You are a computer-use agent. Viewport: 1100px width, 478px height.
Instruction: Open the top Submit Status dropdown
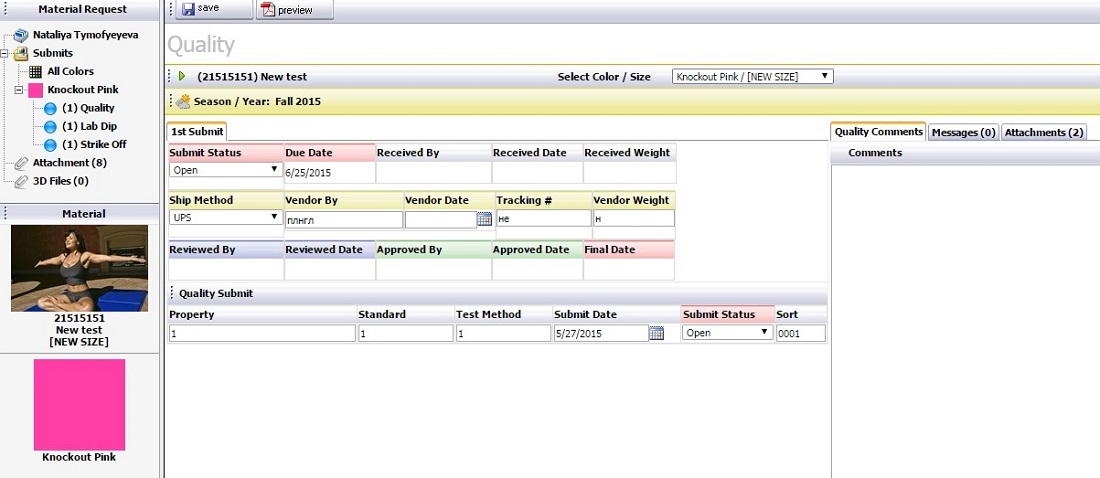(225, 170)
